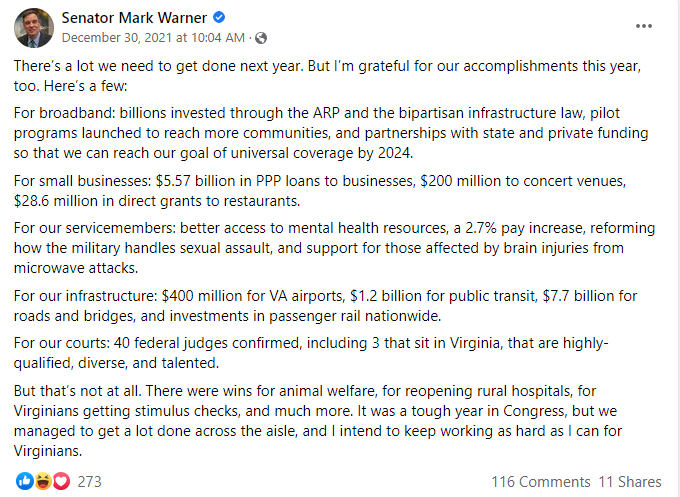This screenshot has height=497, width=680.
Task: Click the red Love heart reaction icon
Action: (x=60, y=481)
